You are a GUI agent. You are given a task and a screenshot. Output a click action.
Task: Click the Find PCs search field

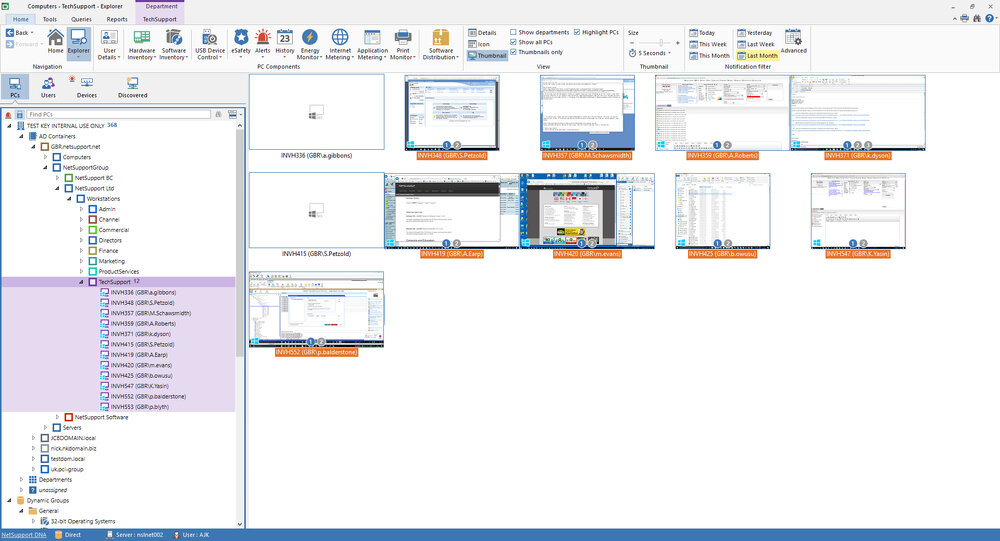click(x=118, y=114)
